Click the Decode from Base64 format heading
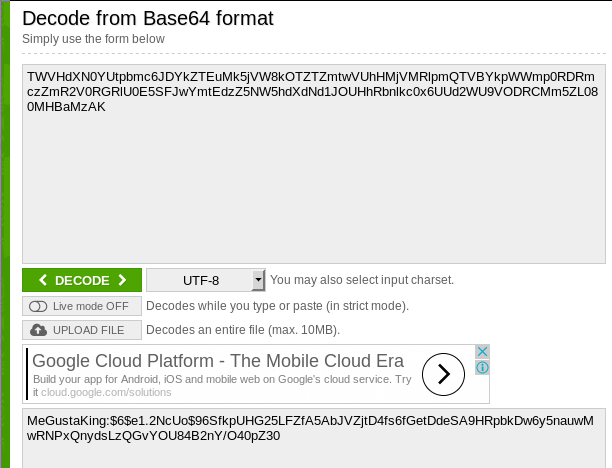Viewport: 612px width, 468px height. 148,18
